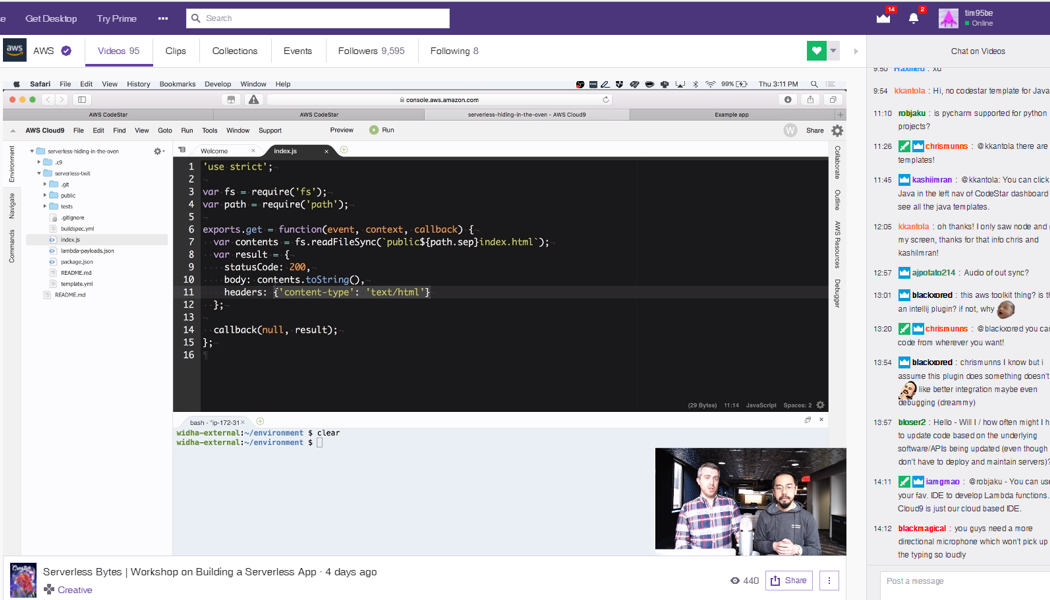Collapse the chat panel with the arrow

[856, 51]
